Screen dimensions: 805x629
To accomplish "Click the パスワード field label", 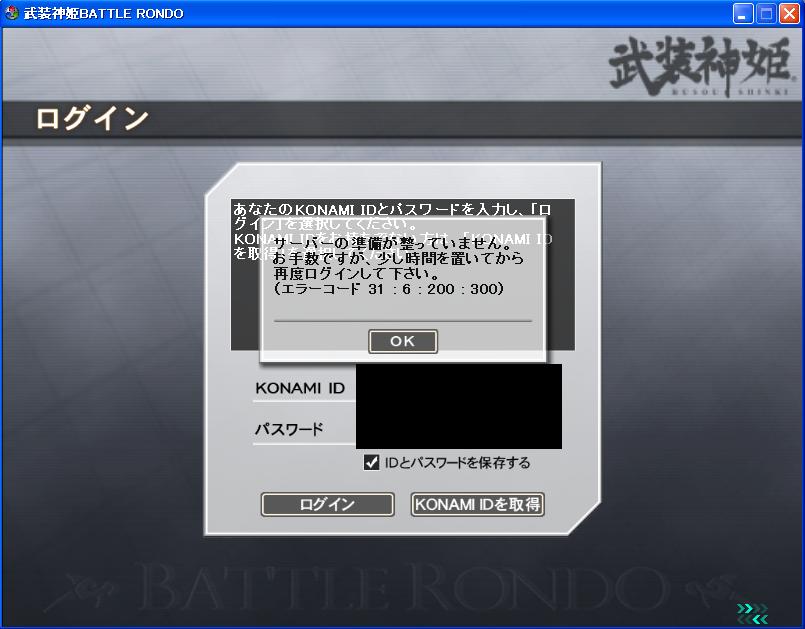I will (289, 429).
